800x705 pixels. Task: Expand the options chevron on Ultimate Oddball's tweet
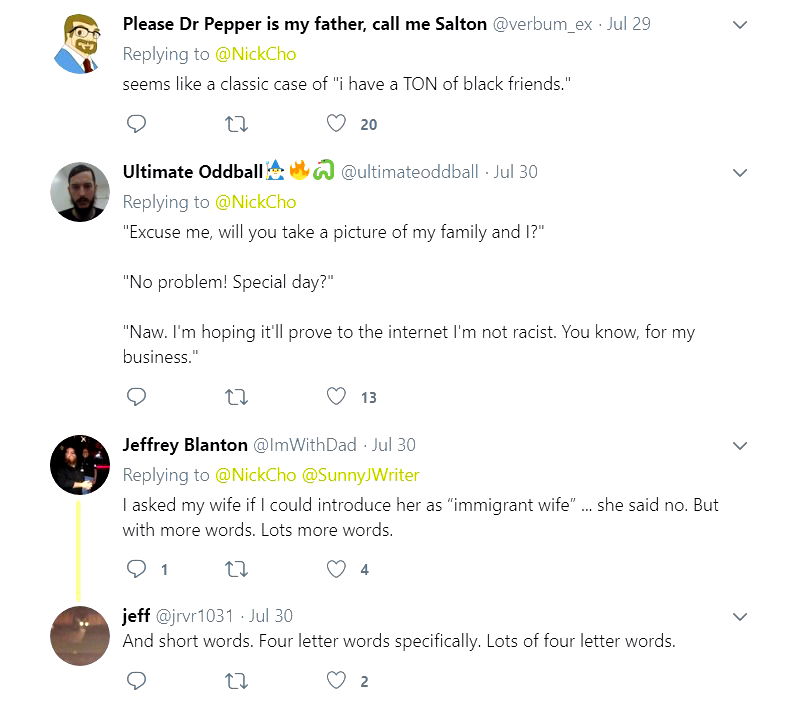click(740, 173)
